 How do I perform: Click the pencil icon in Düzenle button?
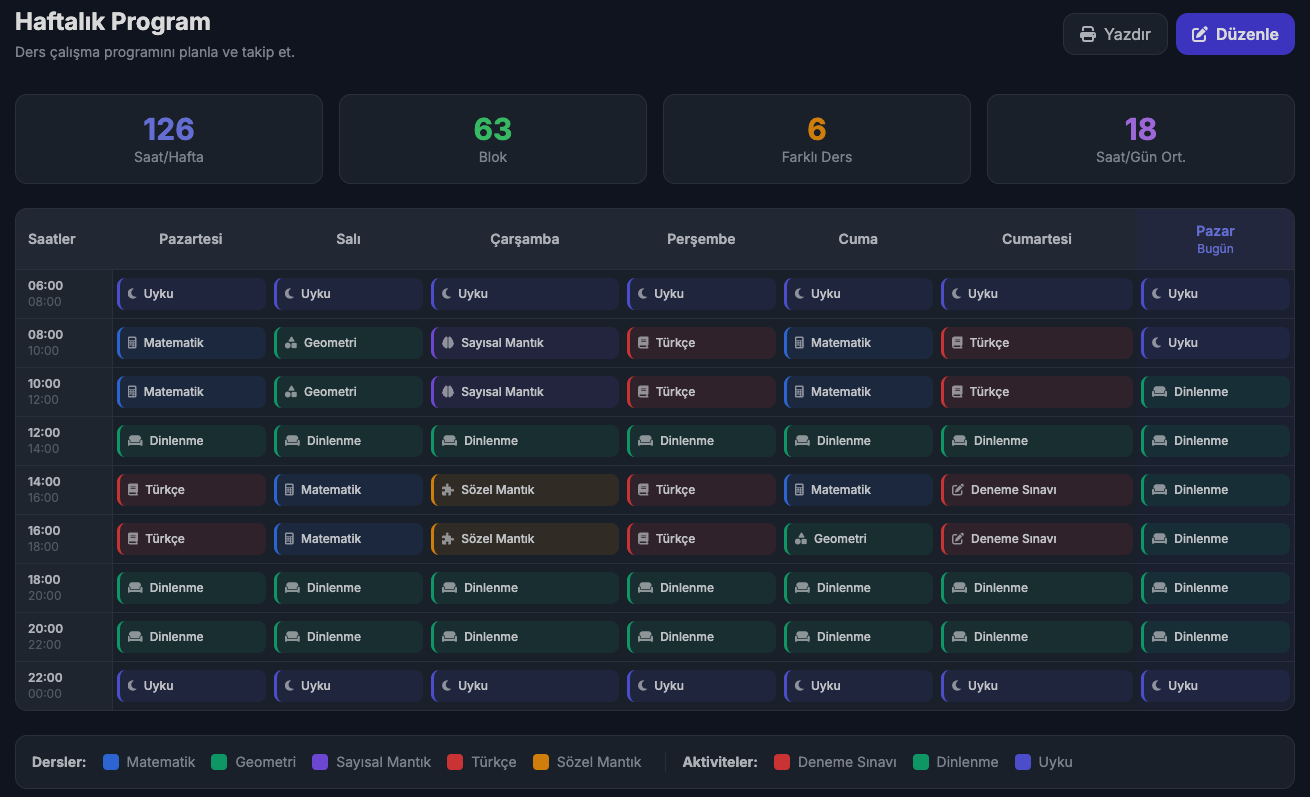(1200, 34)
